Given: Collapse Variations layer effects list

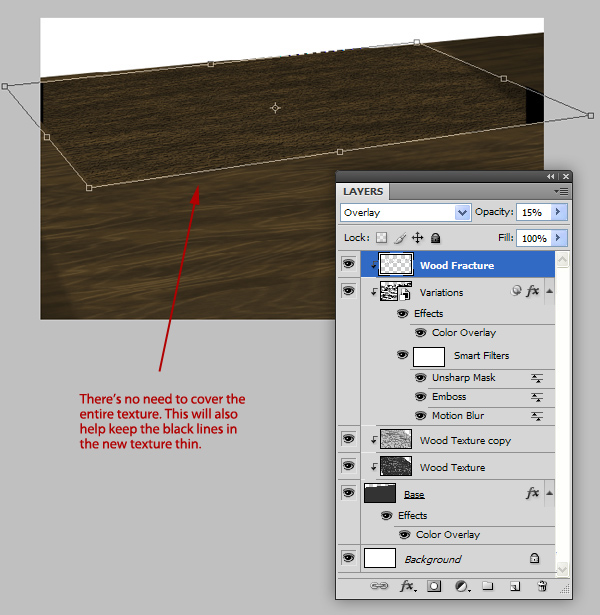Looking at the screenshot, I should tap(549, 291).
